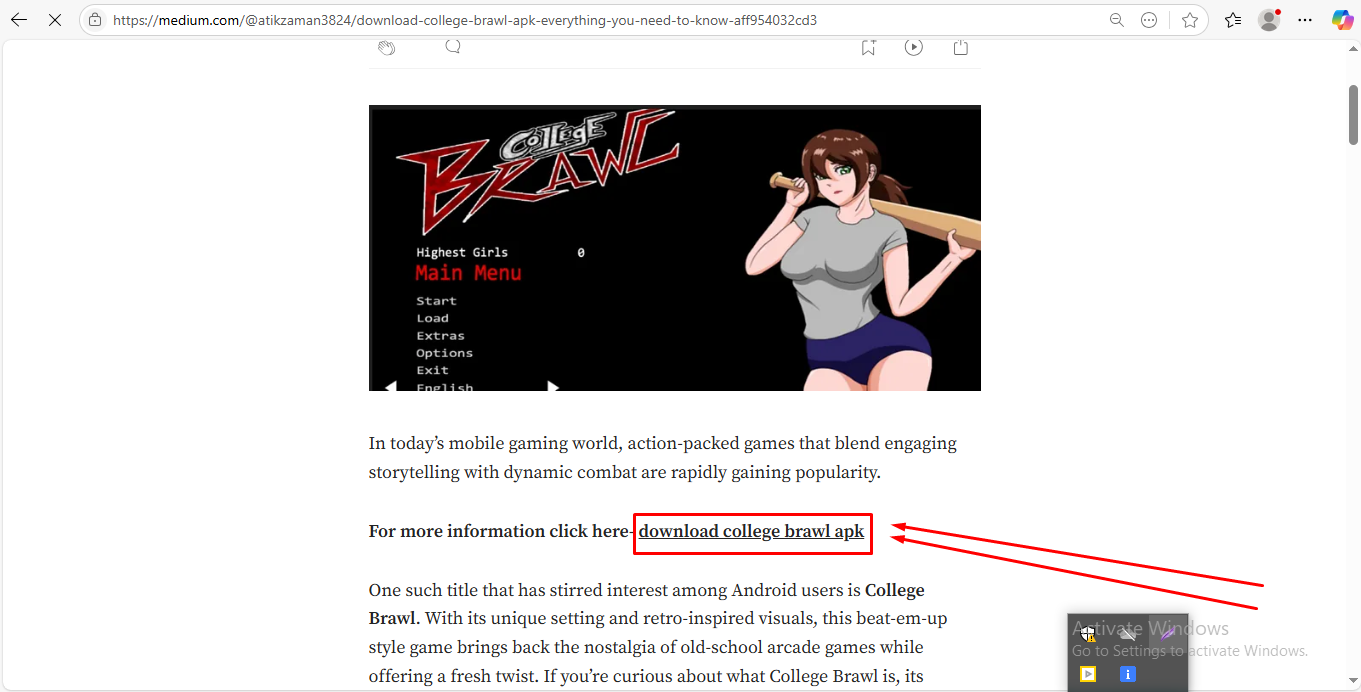The image size is (1361, 692).
Task: Click the text "For more information click here-"
Action: click(x=503, y=532)
